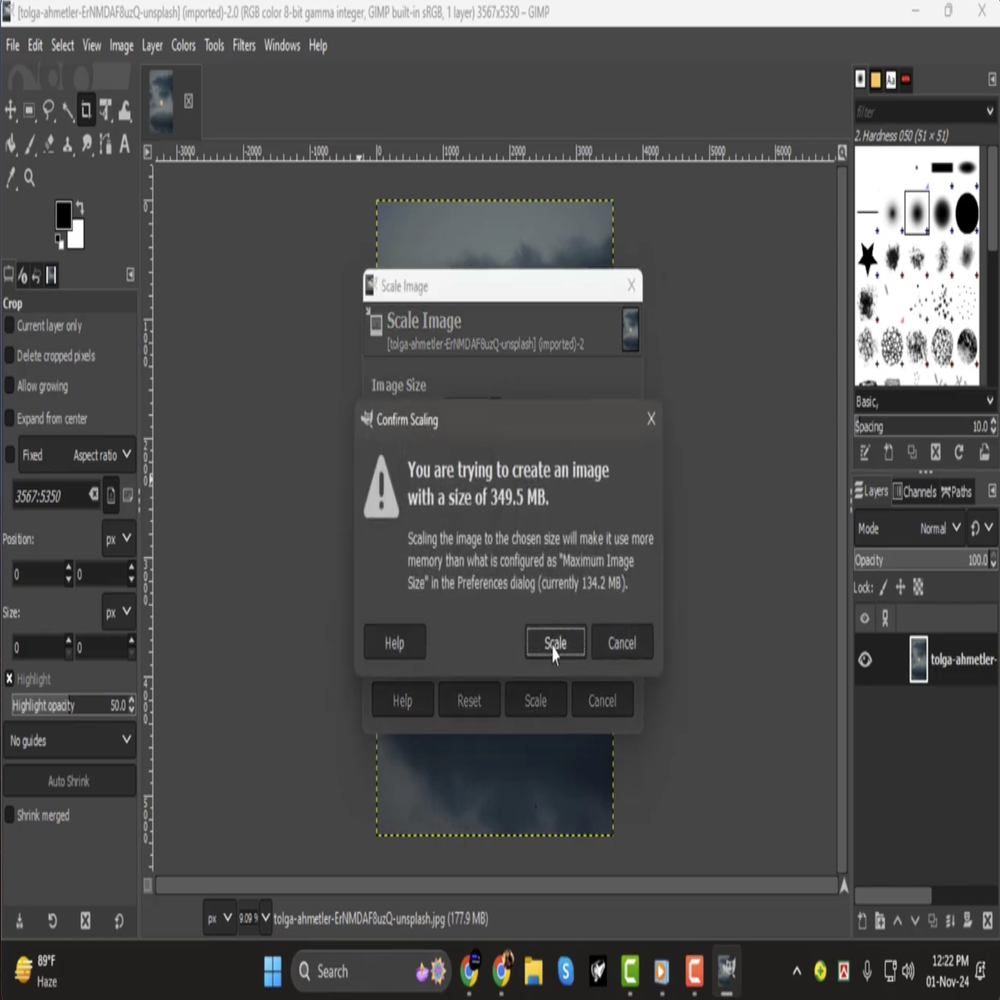Cancel the Confirm Scaling dialog

(621, 643)
